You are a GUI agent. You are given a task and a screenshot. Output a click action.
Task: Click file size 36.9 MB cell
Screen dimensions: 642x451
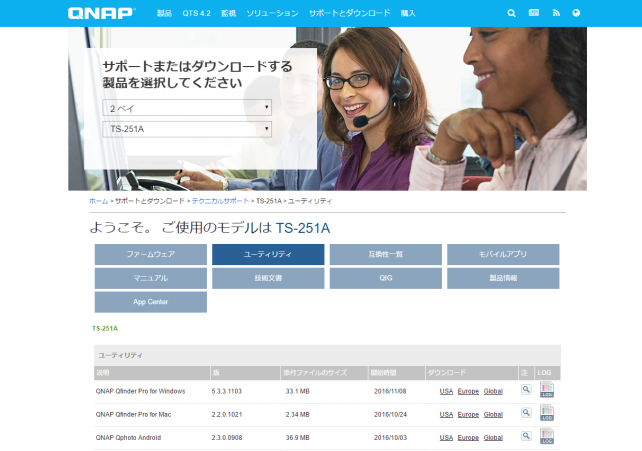point(298,438)
